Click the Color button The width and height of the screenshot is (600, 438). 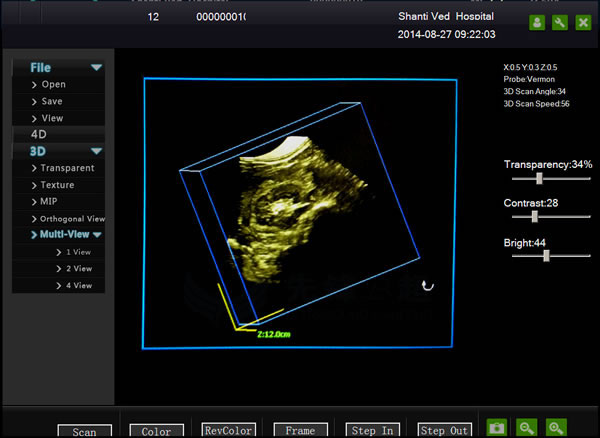pos(157,431)
